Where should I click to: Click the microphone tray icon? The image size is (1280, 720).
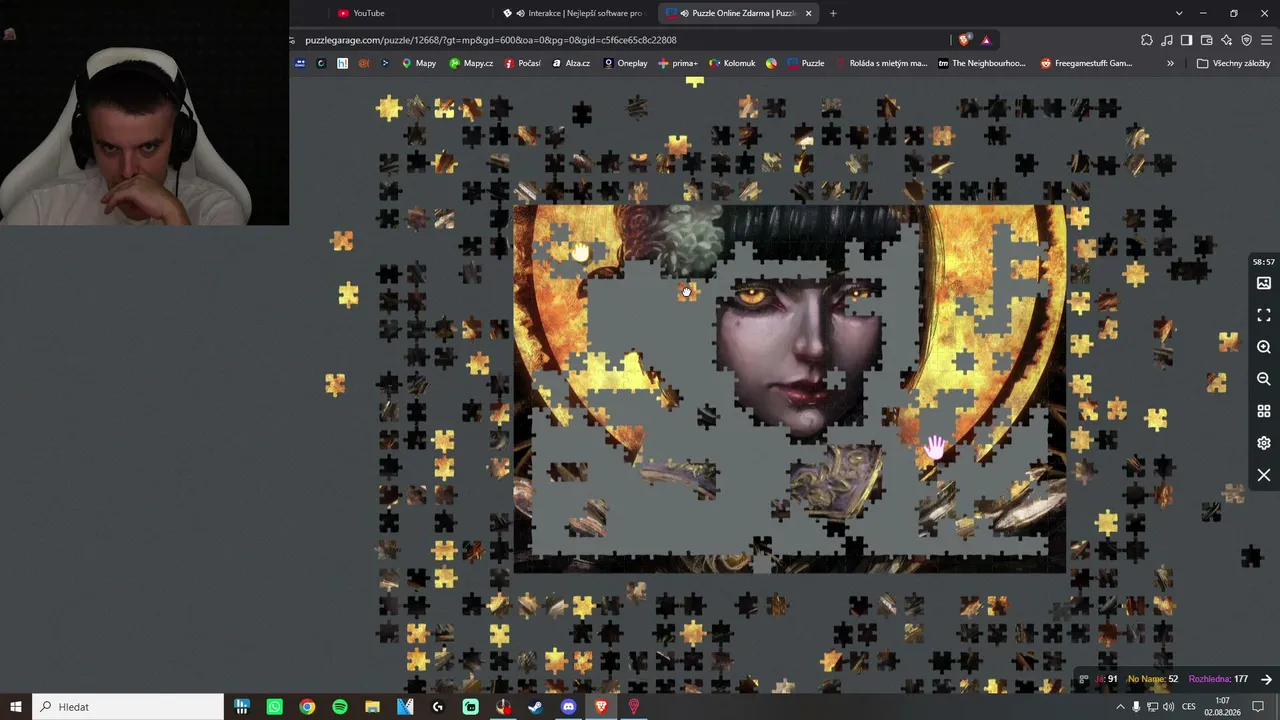tap(1136, 707)
